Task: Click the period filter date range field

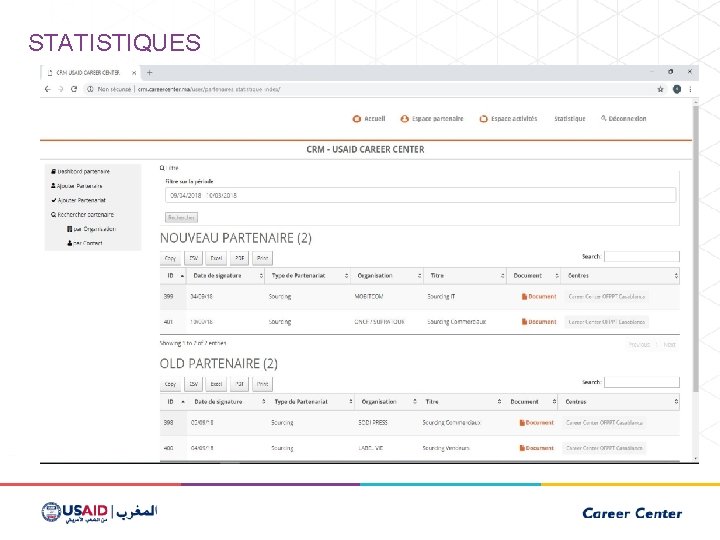Action: point(420,195)
